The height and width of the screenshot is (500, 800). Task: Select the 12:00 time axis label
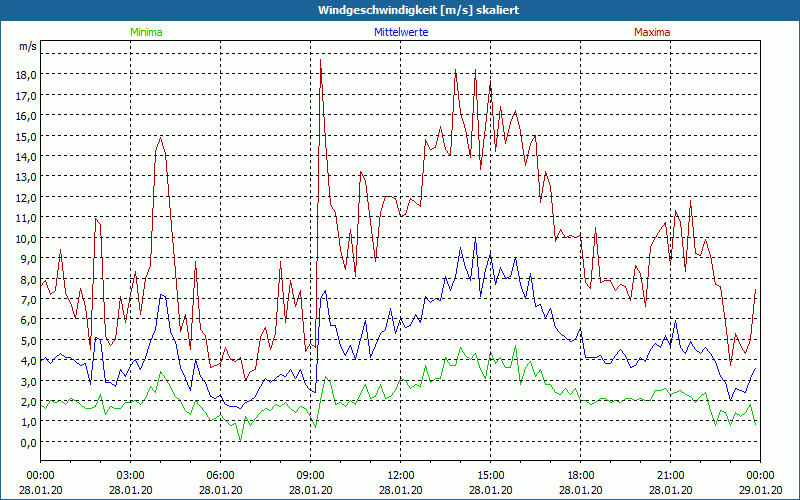(x=400, y=475)
